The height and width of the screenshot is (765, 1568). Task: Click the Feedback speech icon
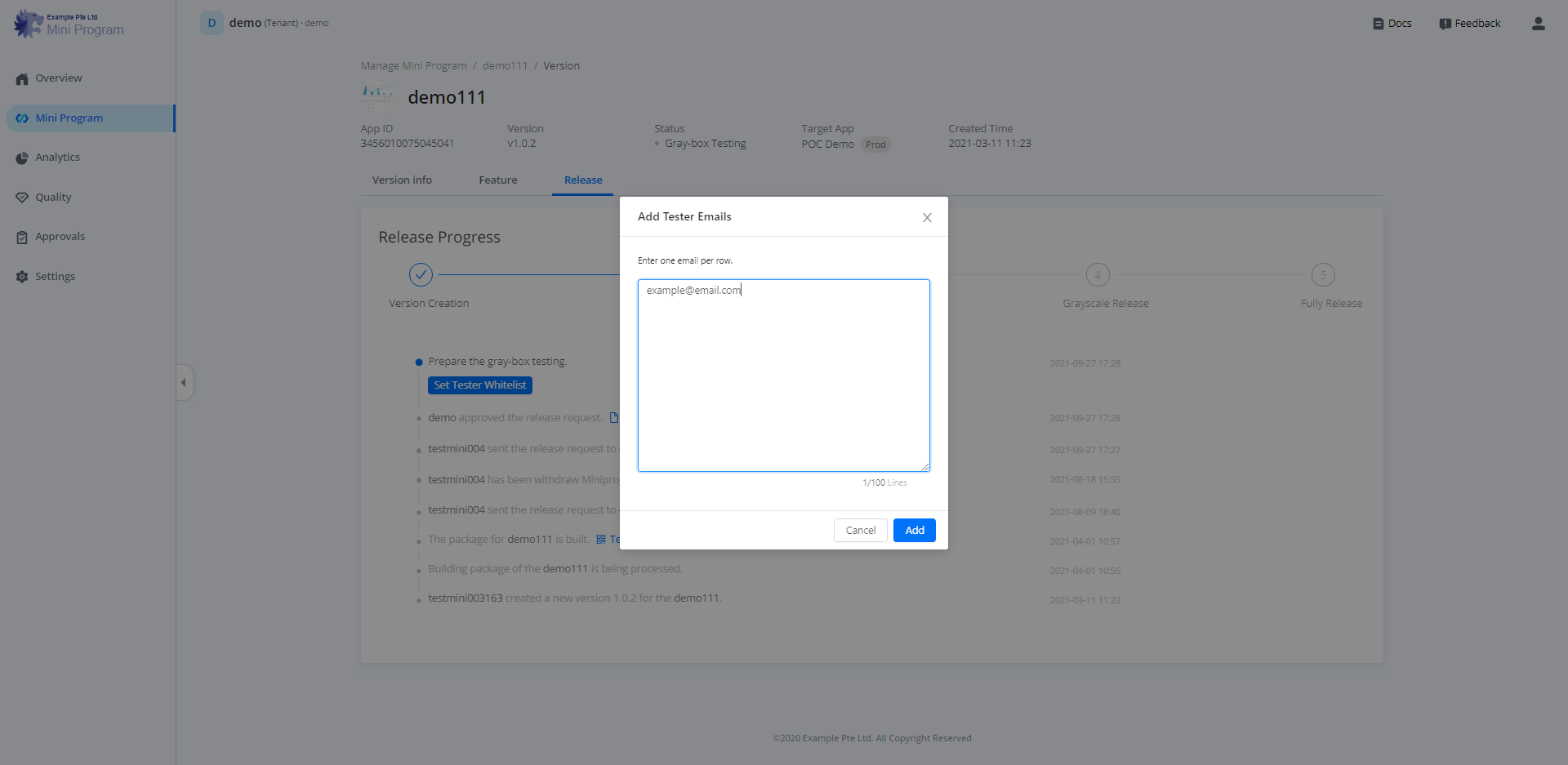(x=1445, y=24)
